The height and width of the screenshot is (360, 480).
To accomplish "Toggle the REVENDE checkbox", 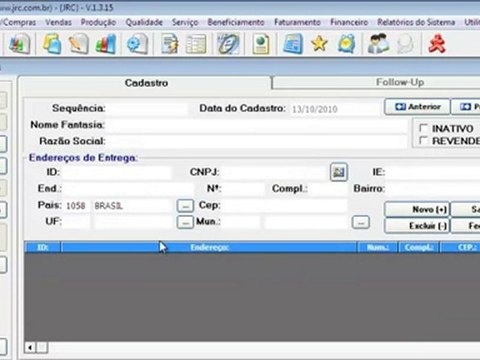I will pyautogui.click(x=423, y=141).
